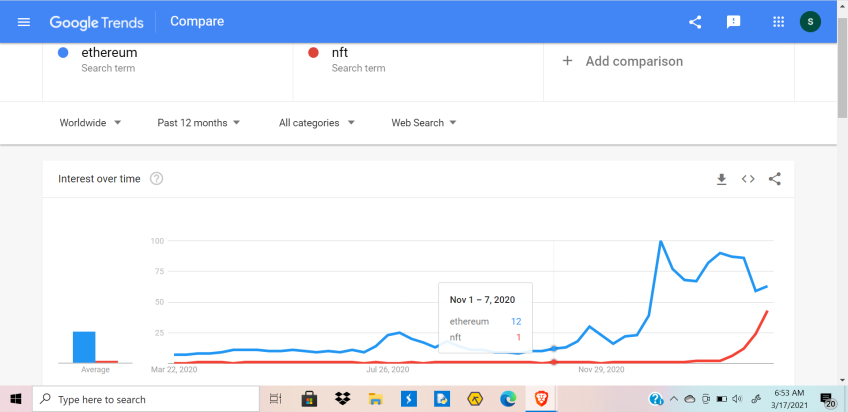
Task: Open the hamburger main menu
Action: coord(24,22)
